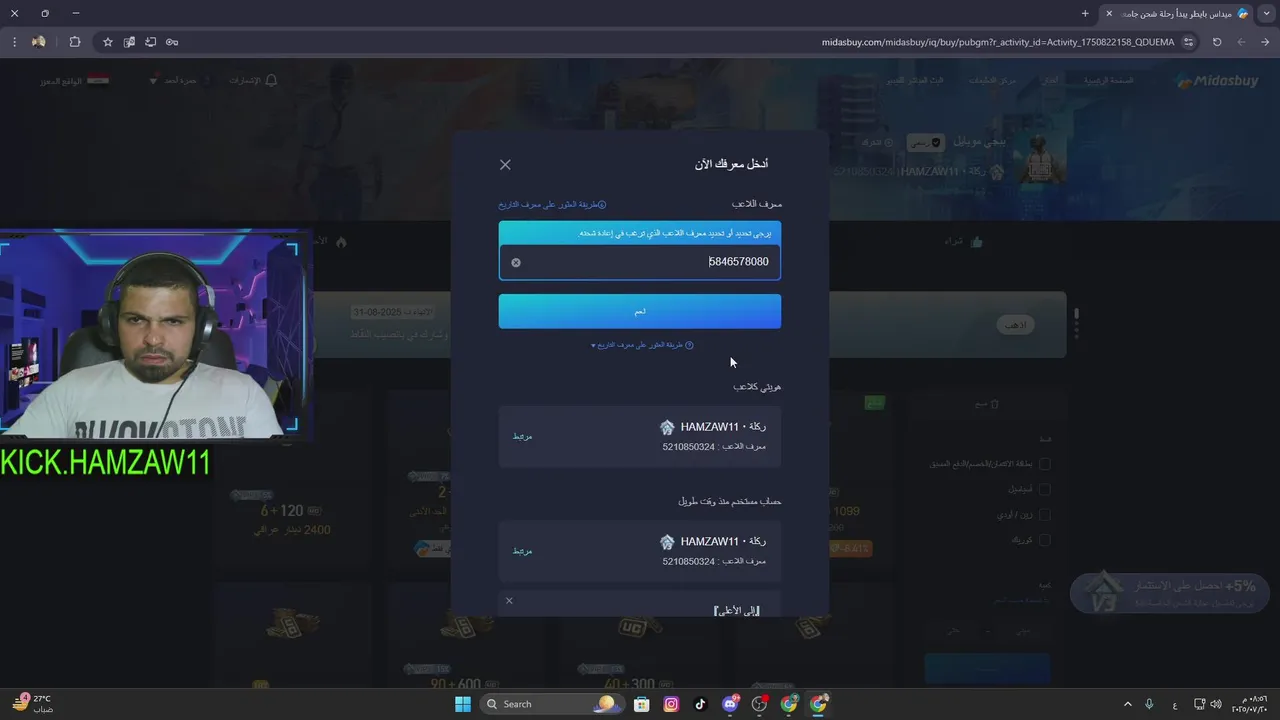Click the midasbuy.com URL address bar

click(x=997, y=42)
